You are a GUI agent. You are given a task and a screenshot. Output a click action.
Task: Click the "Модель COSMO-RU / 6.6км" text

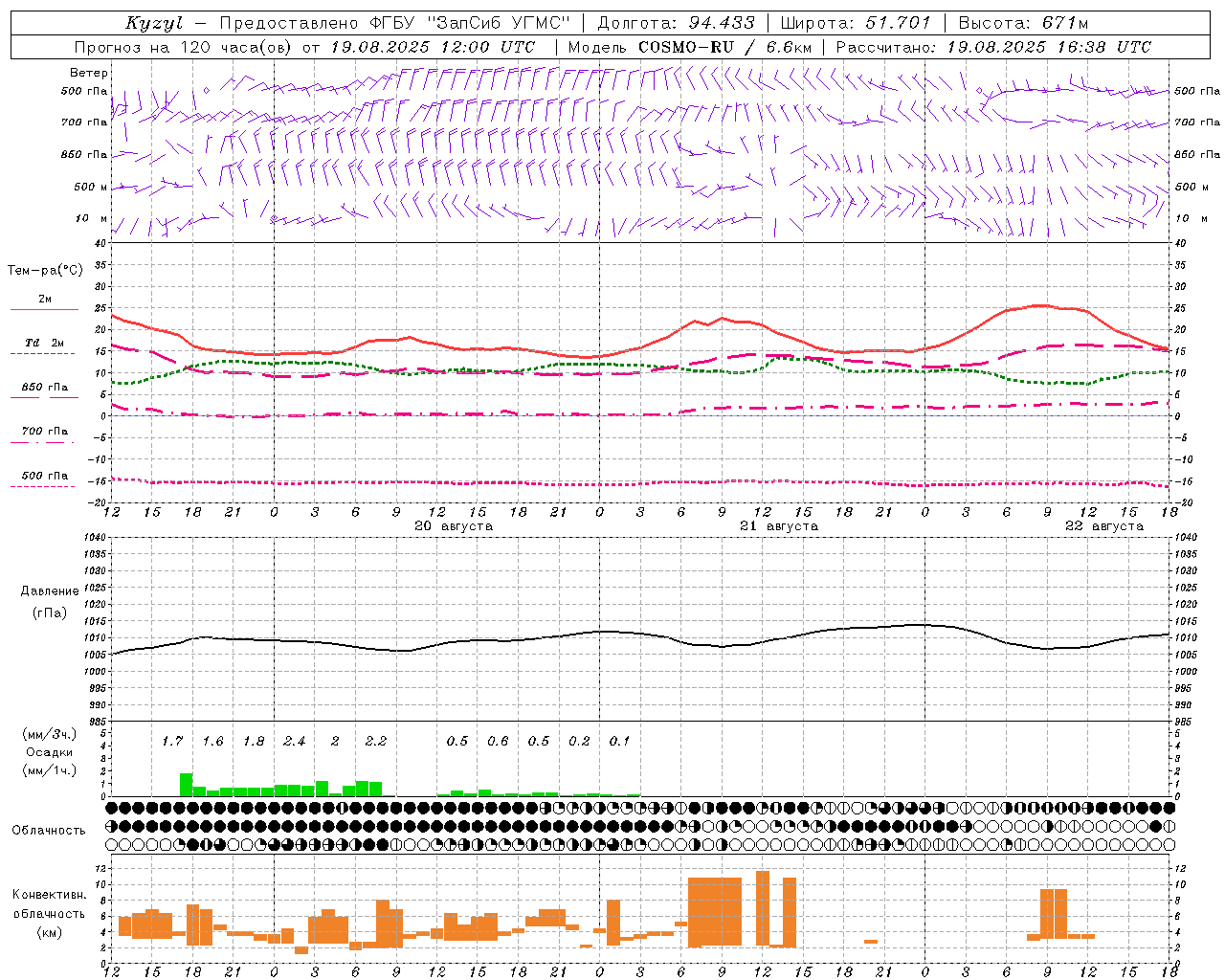coord(689,47)
